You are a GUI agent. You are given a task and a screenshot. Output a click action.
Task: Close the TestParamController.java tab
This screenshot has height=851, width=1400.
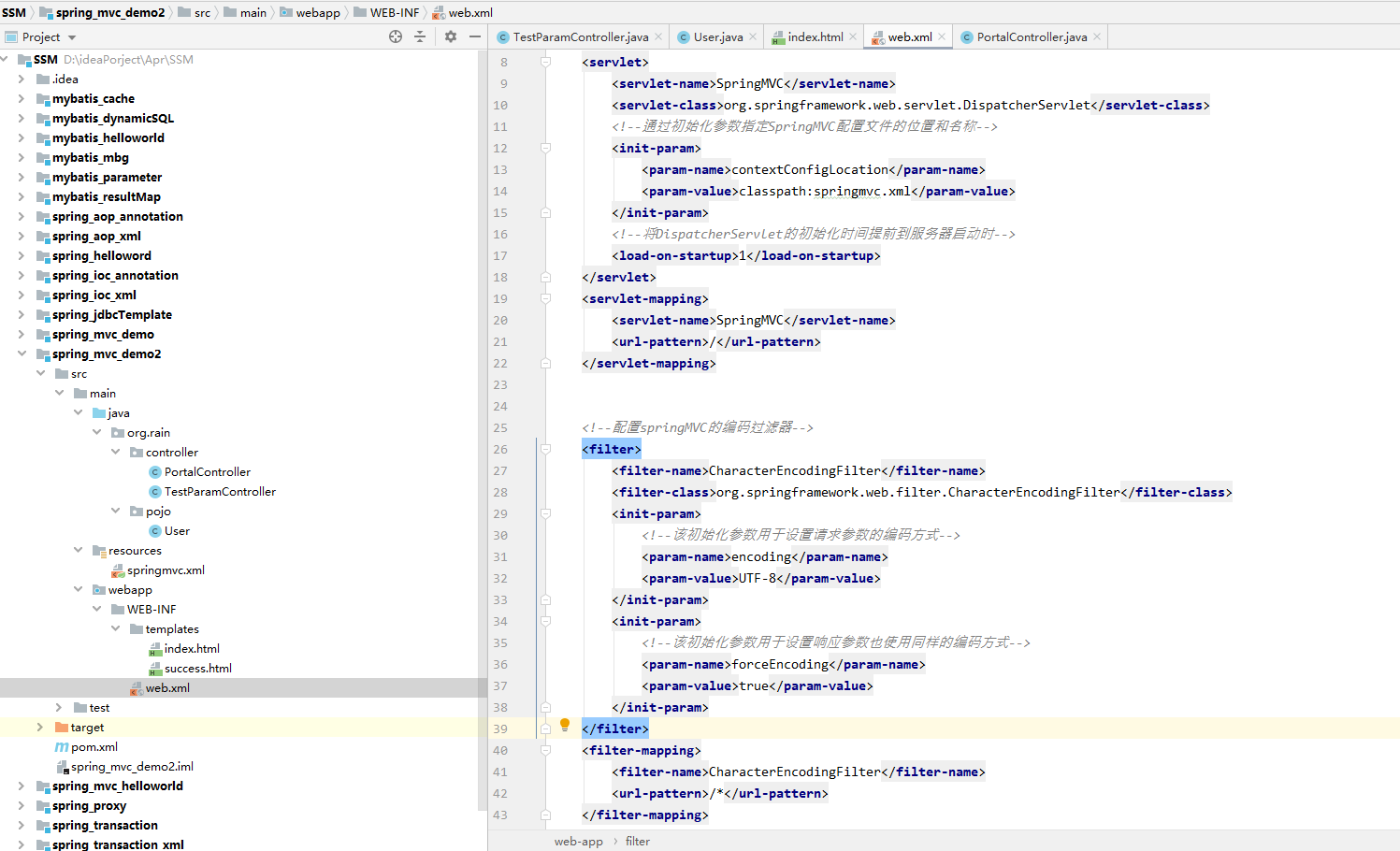tap(658, 36)
